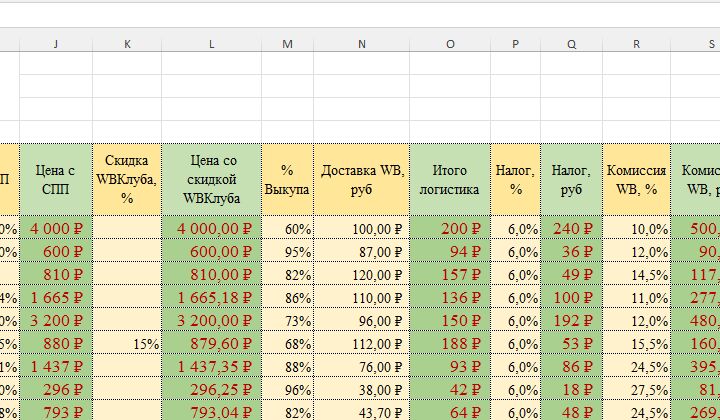
Task: Select the '95%' buyout cell
Action: tap(287, 251)
